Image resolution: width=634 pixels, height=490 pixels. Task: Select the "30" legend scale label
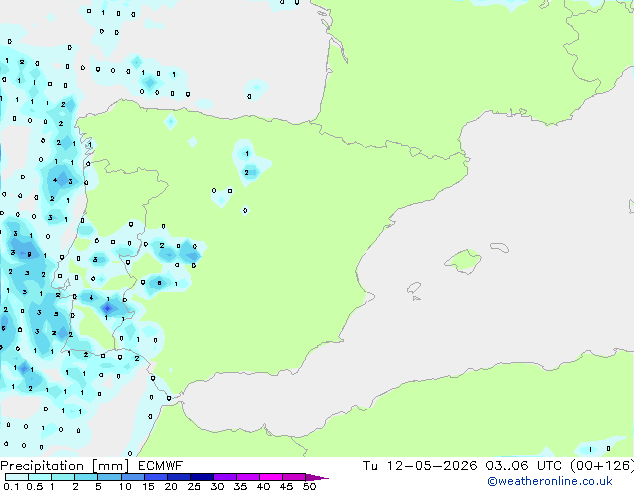point(217,486)
